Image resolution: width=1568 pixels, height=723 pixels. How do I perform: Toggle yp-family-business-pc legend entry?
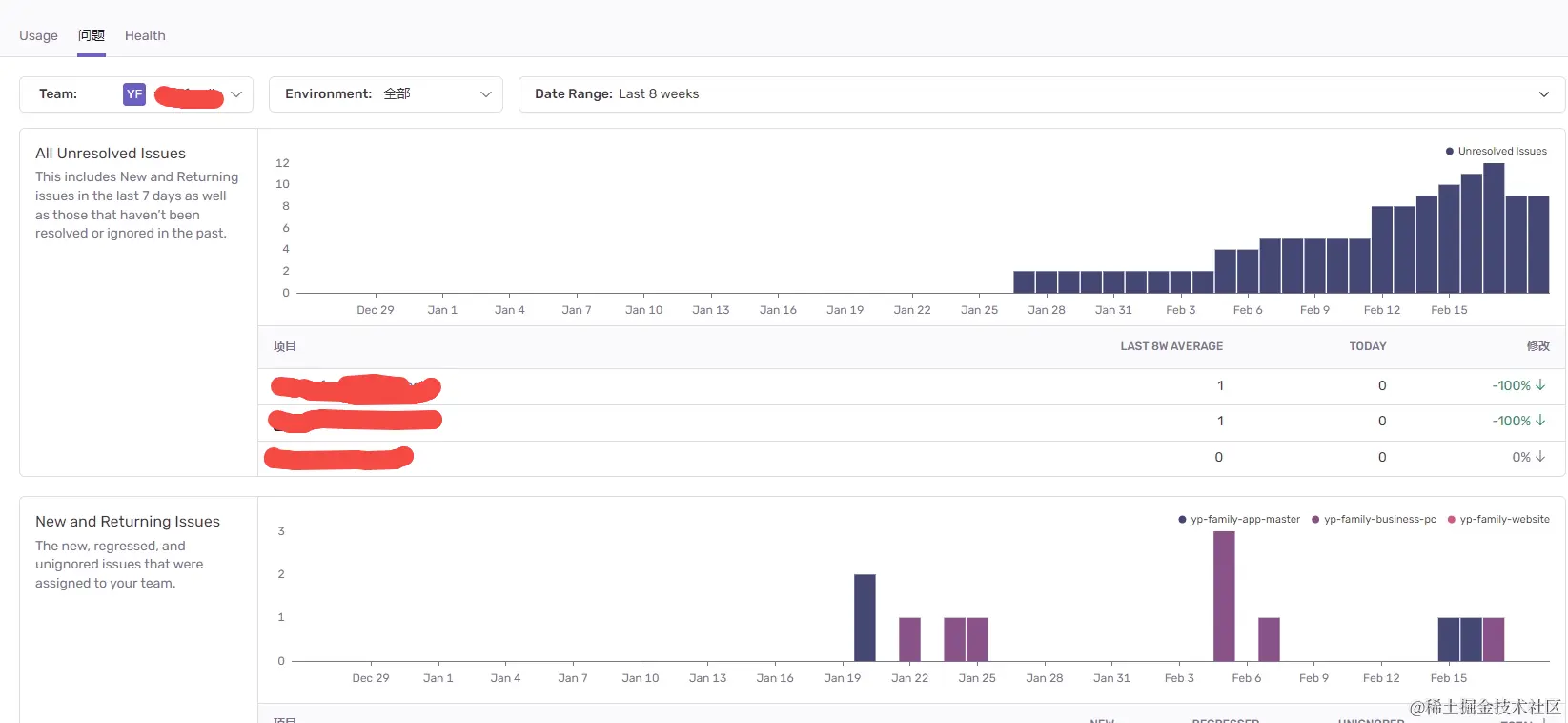(1374, 520)
